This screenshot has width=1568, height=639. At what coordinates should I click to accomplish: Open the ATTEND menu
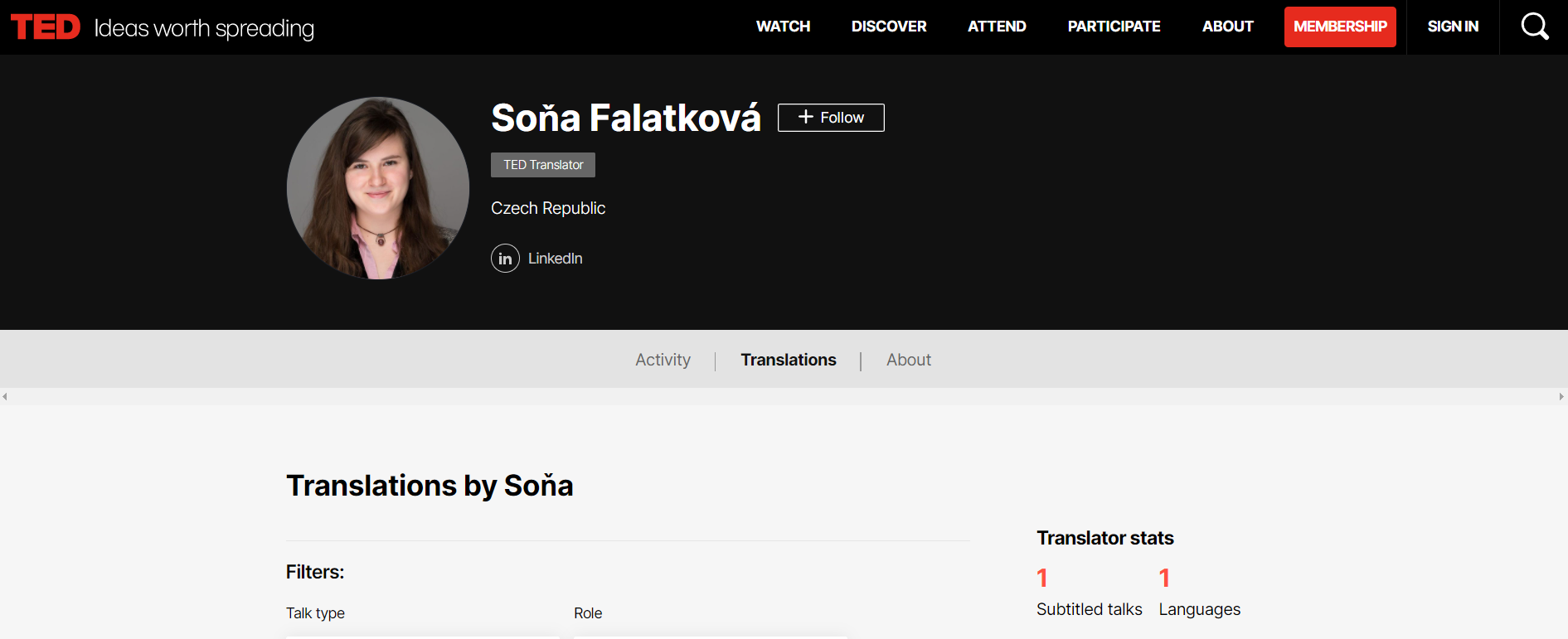pos(997,27)
